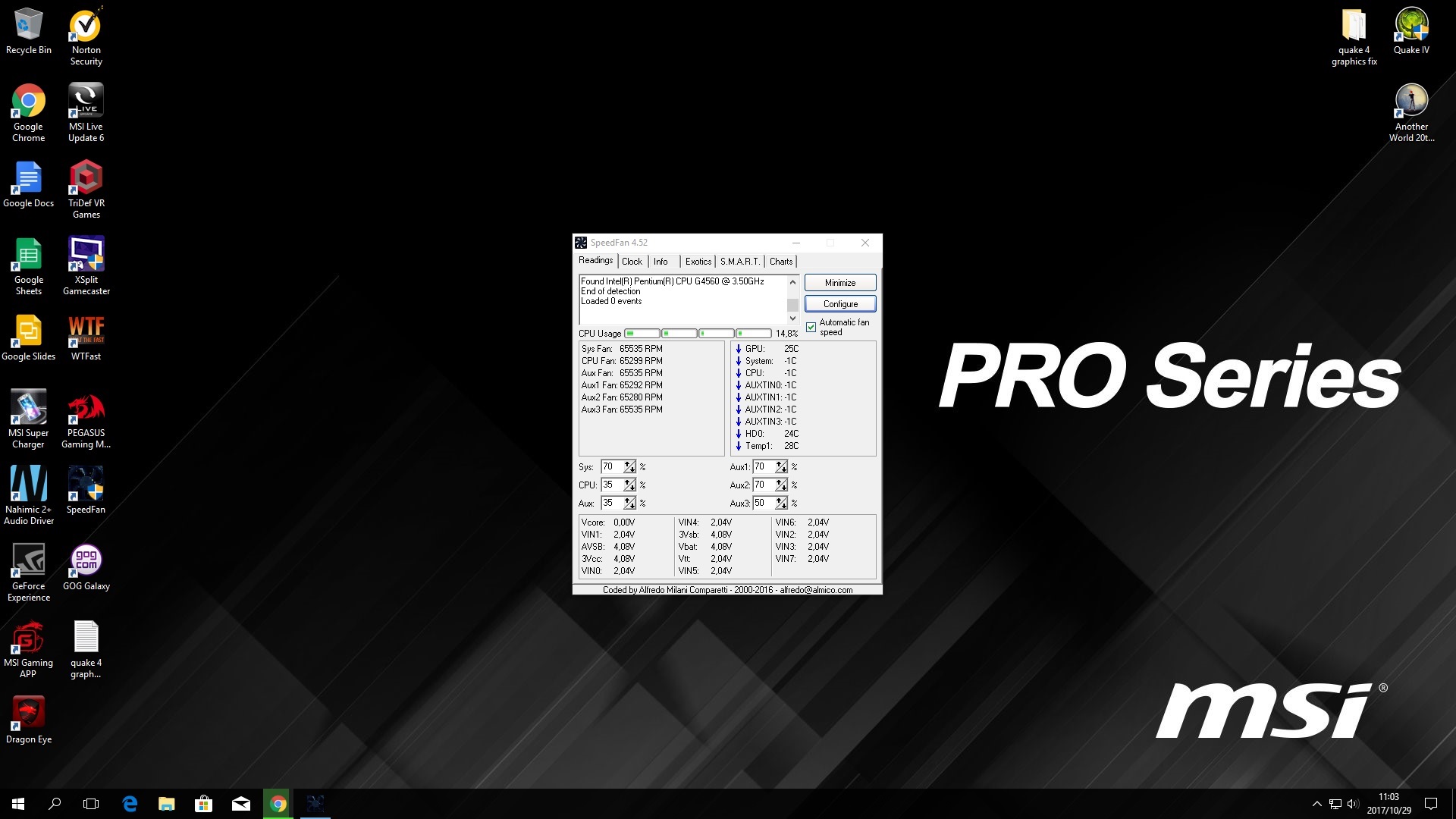The width and height of the screenshot is (1456, 819).
Task: Click the Aux1 fan speed stepper
Action: point(781,467)
